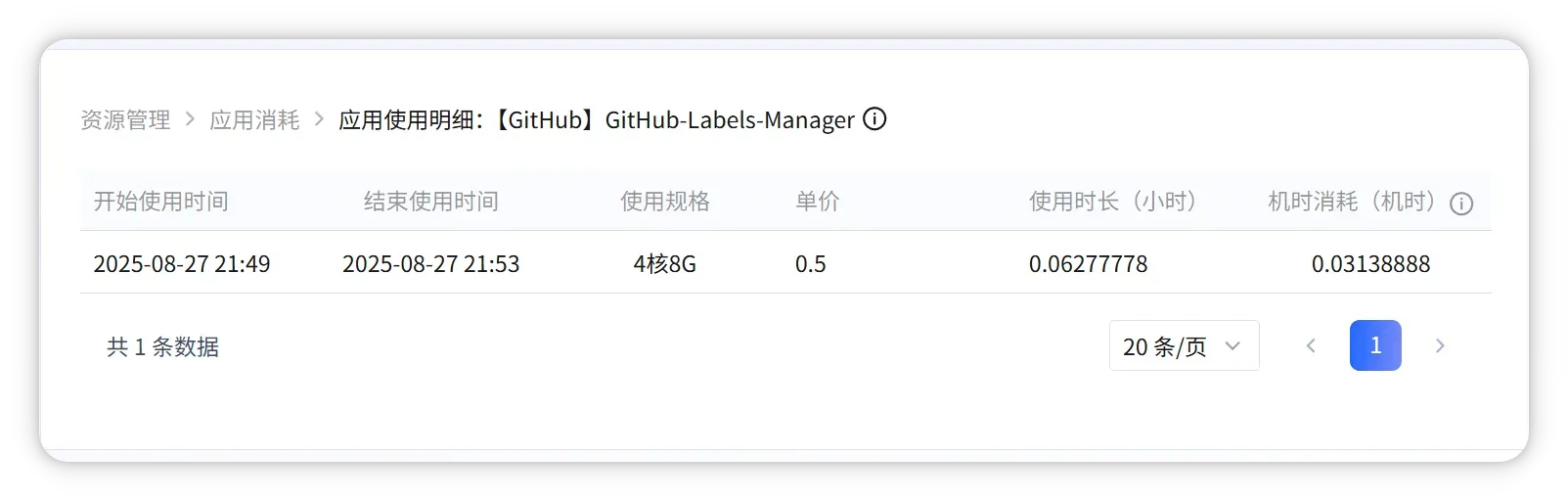Click the 0.03138888 machine-hour cell
This screenshot has height=501, width=1568.
coord(1370,264)
